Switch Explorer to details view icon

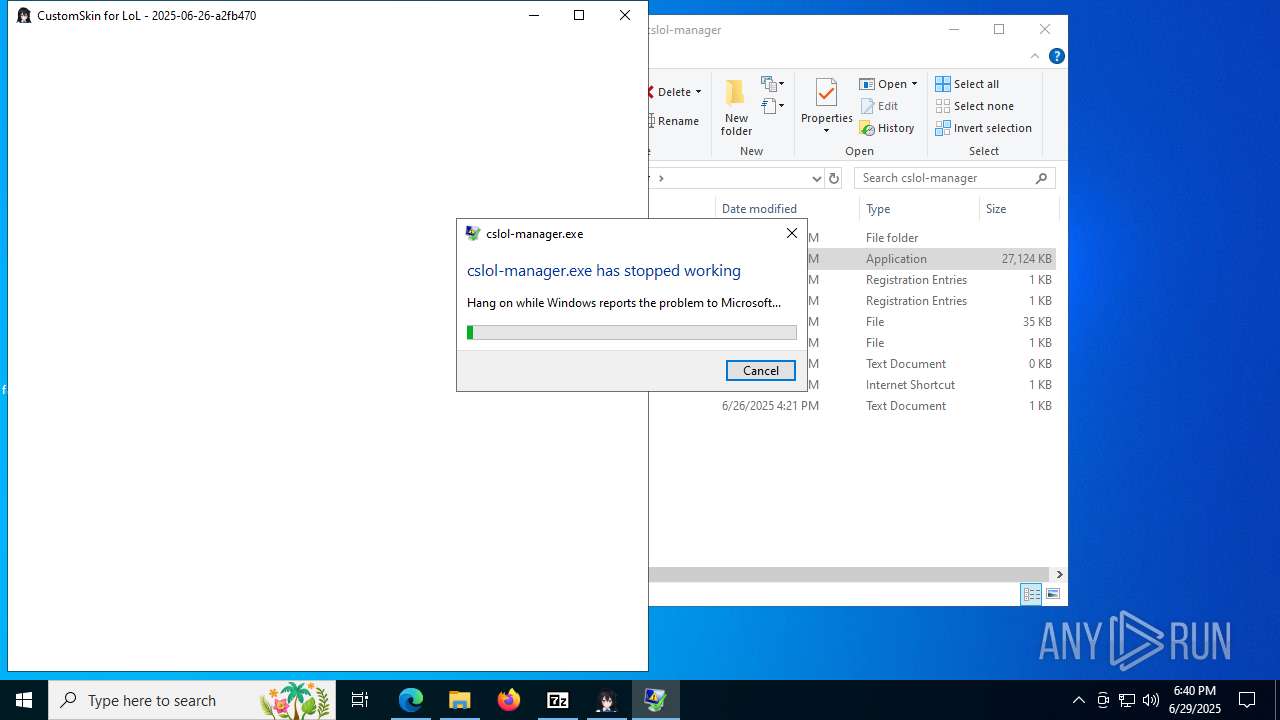(1031, 594)
